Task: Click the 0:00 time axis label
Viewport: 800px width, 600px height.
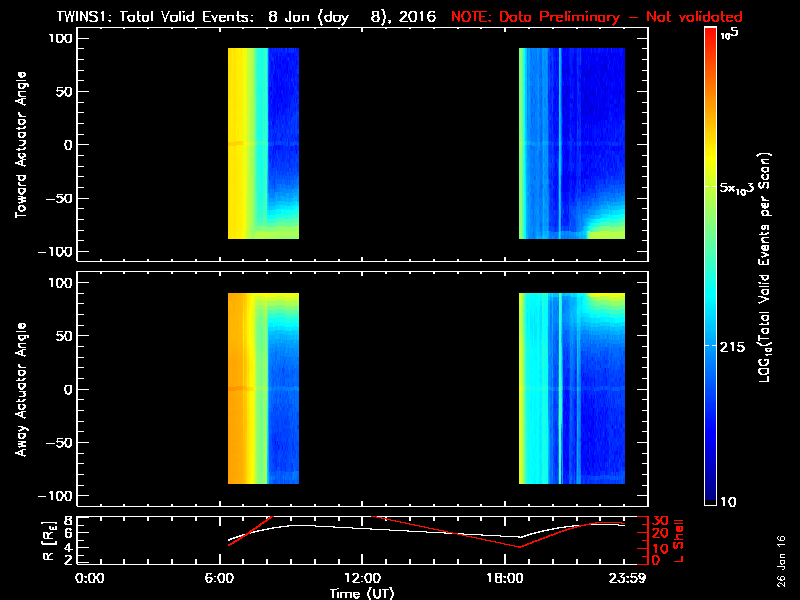Action: pos(89,579)
